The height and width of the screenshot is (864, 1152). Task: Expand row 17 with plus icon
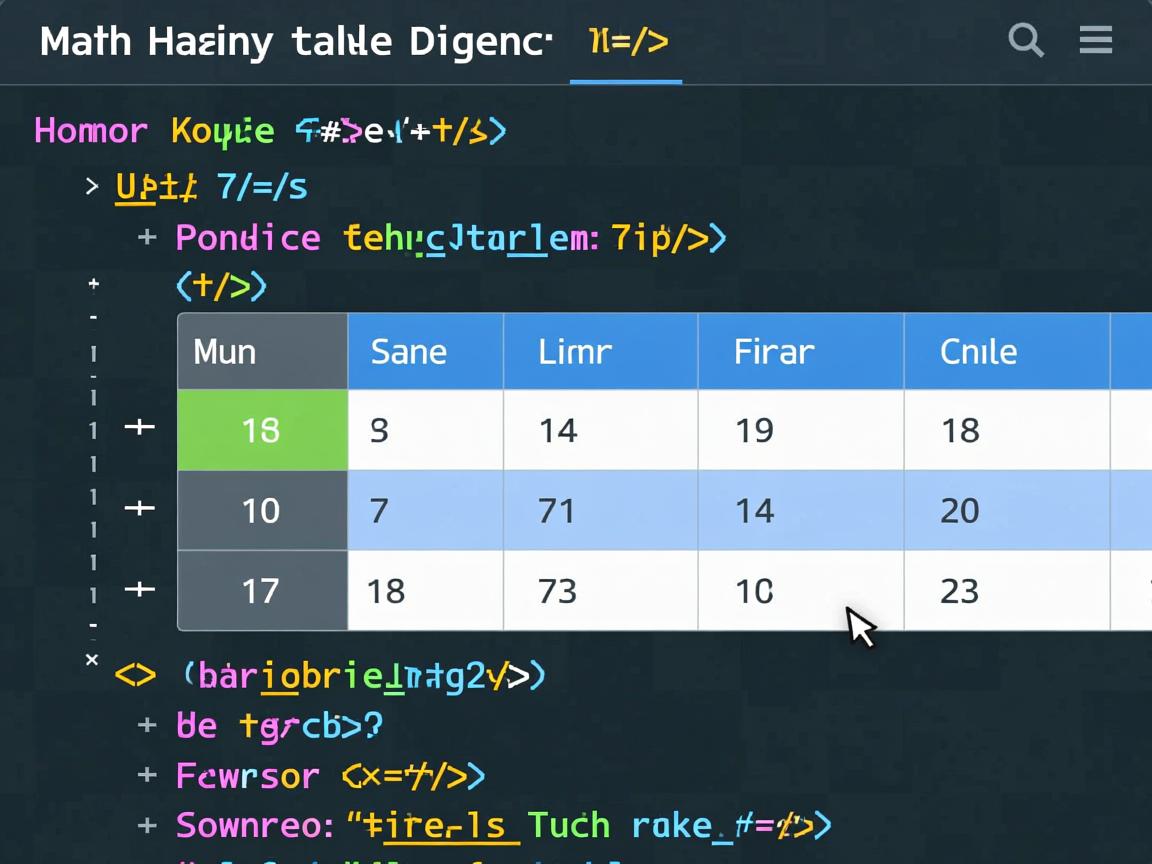(x=139, y=590)
